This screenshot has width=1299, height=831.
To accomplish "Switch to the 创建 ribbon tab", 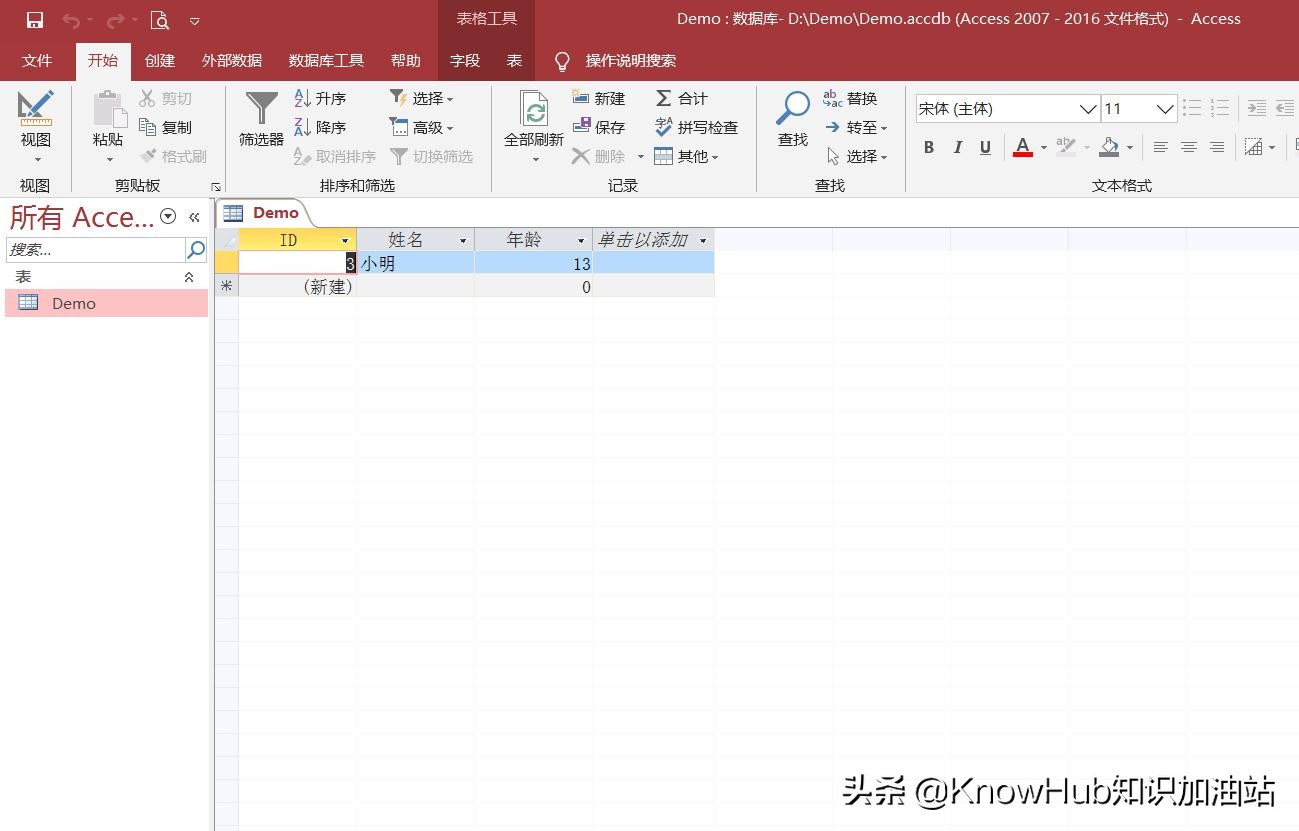I will pos(158,60).
